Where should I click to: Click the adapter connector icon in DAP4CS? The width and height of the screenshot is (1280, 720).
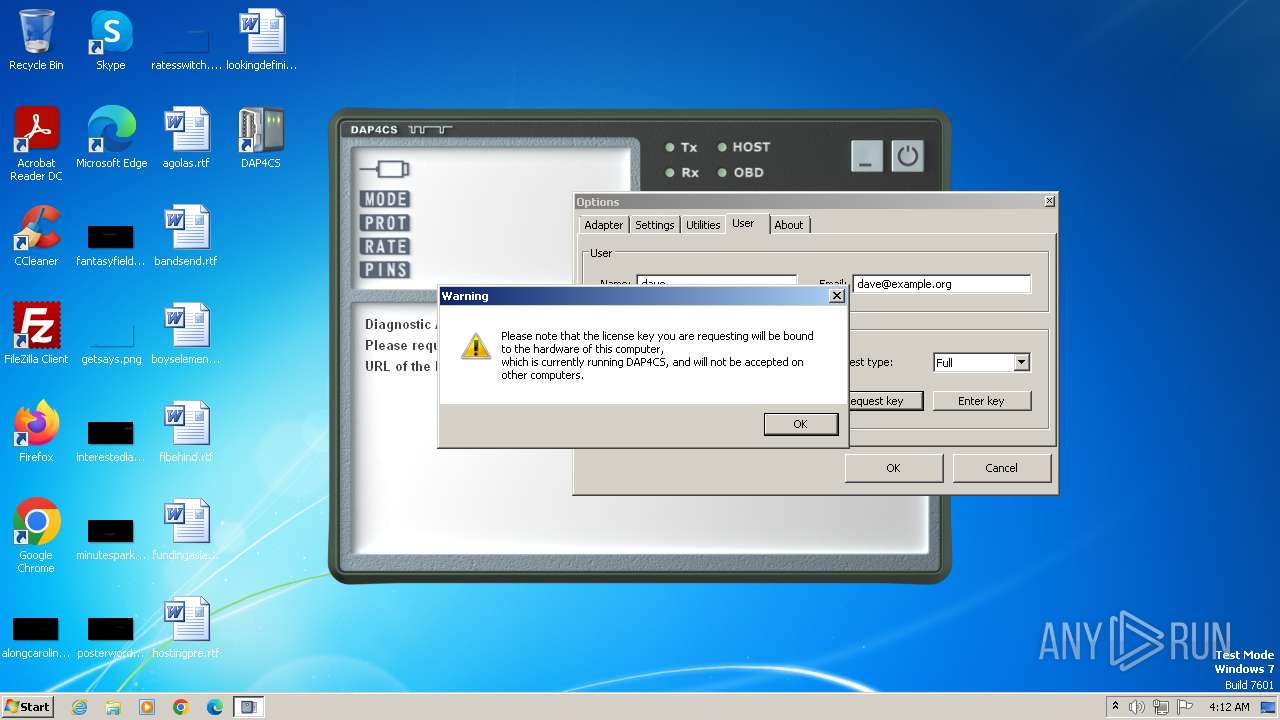[385, 168]
